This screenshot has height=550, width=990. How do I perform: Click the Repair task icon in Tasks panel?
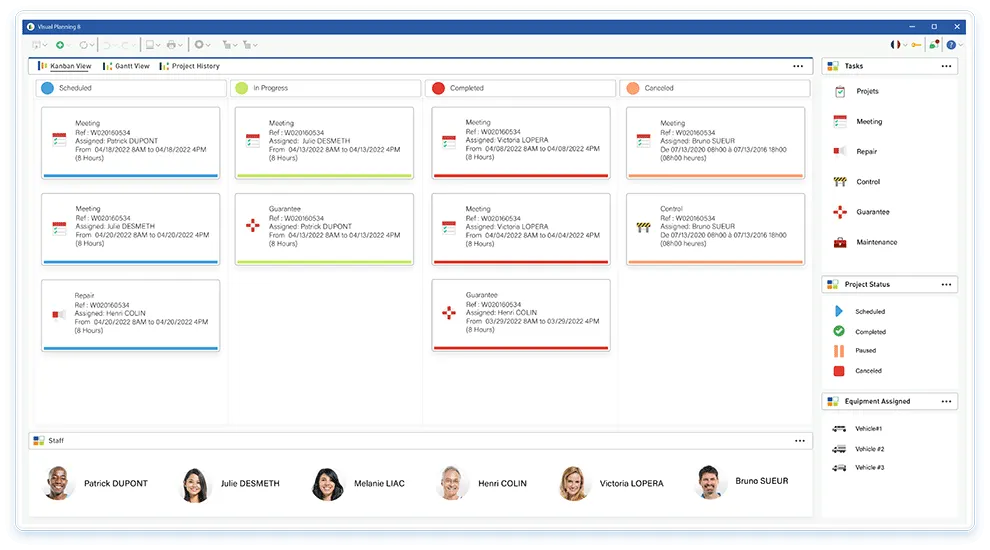pos(840,152)
